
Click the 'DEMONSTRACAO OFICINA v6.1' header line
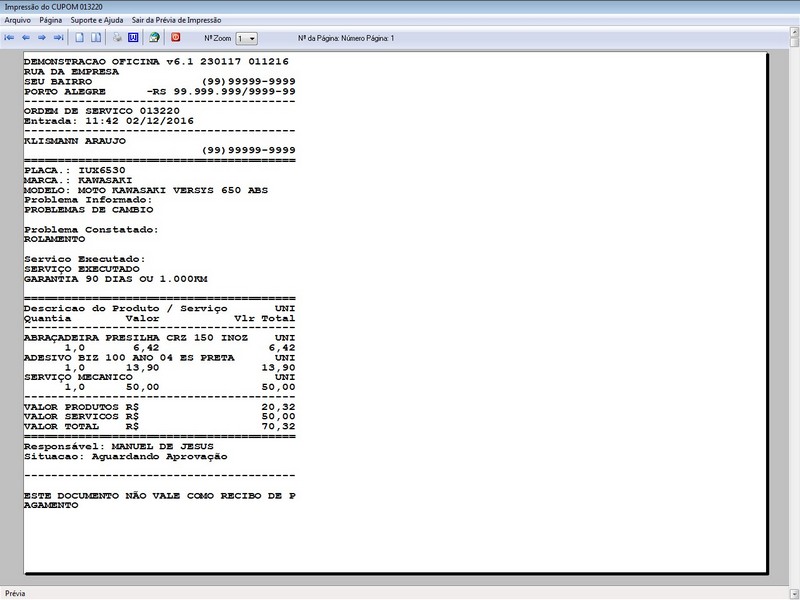(156, 62)
